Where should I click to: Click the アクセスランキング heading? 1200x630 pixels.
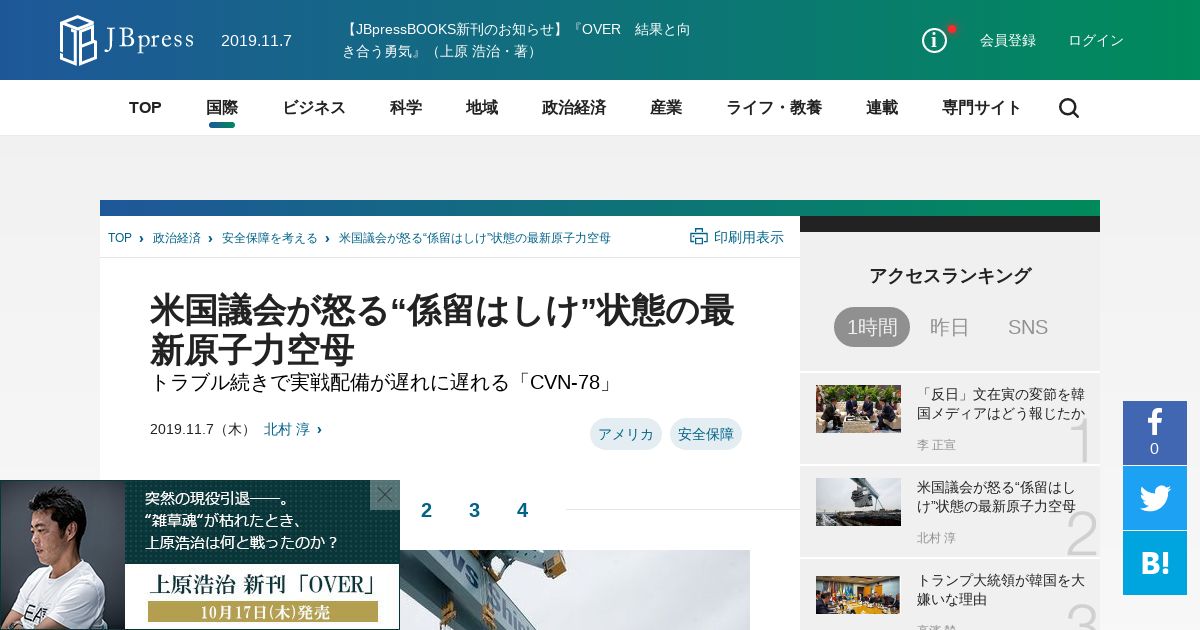pyautogui.click(x=950, y=276)
